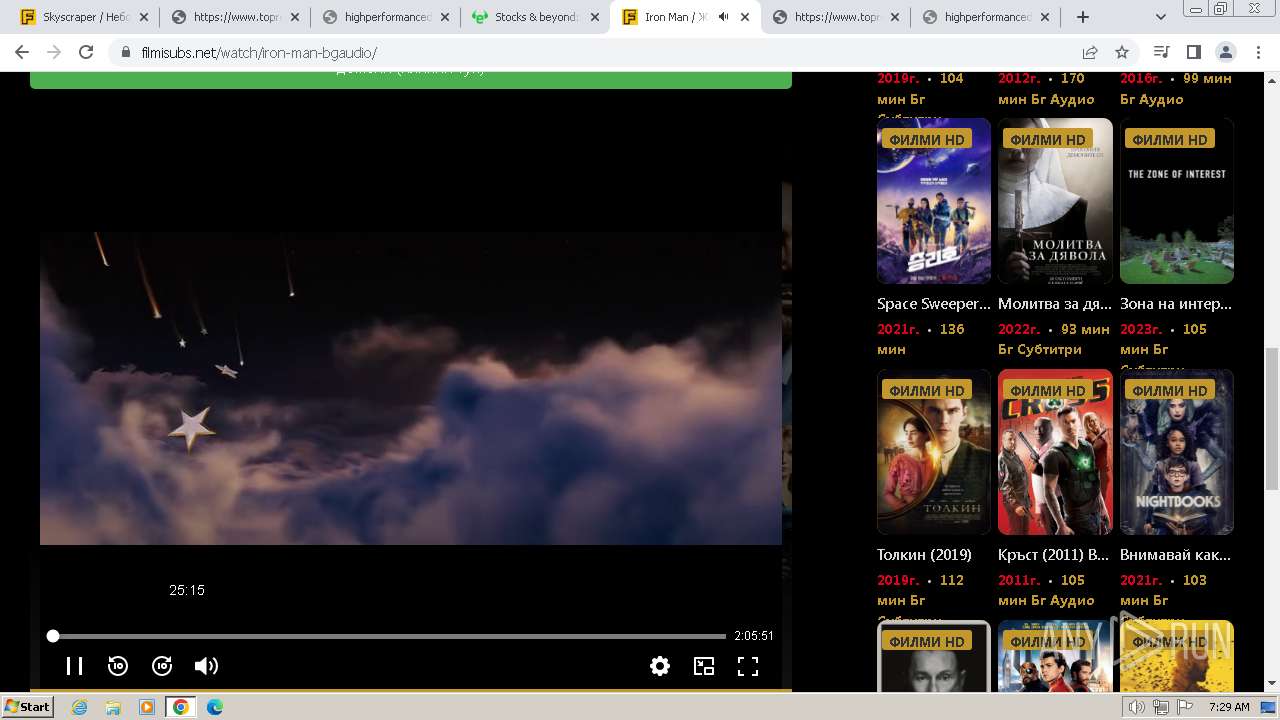Click the ФИЛМИ HD badge on Толкин

click(927, 391)
